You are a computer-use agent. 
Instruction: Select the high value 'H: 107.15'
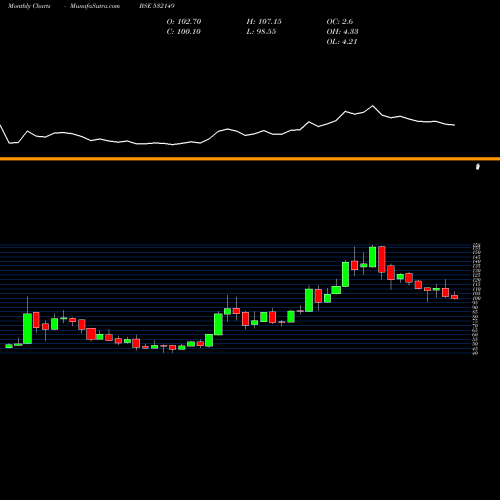(x=264, y=22)
